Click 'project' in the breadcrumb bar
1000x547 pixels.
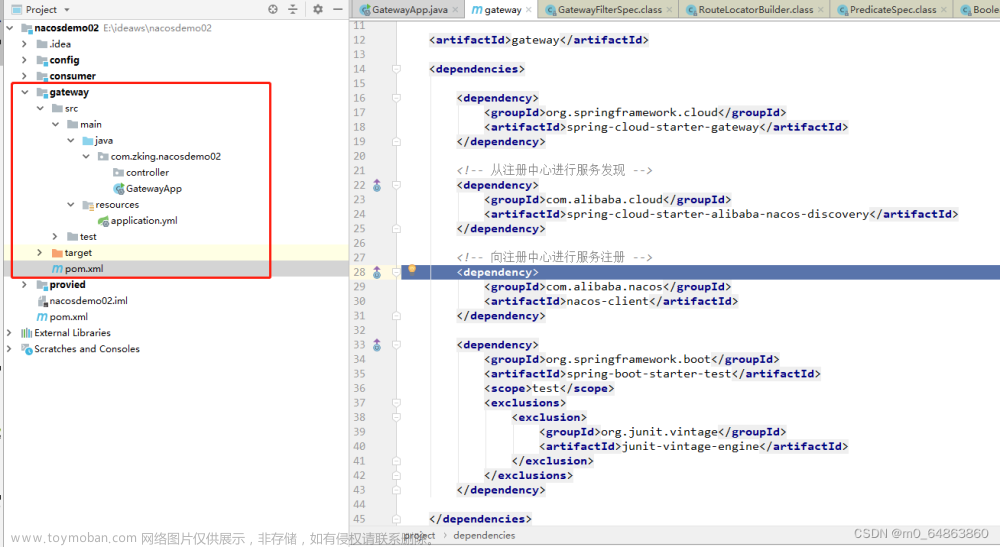click(x=420, y=536)
